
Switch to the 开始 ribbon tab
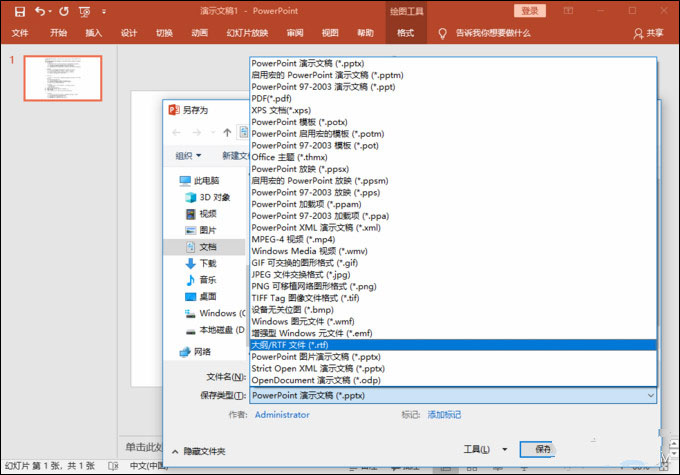click(x=58, y=33)
